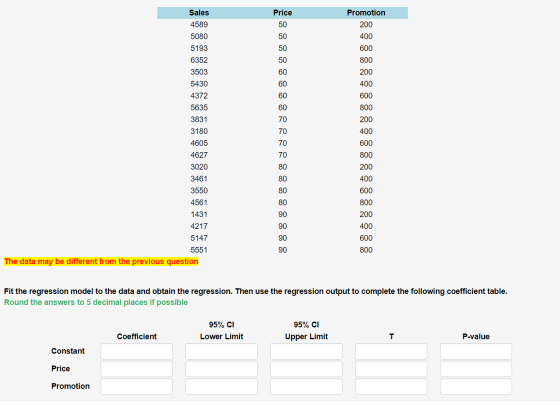Click the Promotion T input field
The height and width of the screenshot is (406, 560).
click(391, 386)
